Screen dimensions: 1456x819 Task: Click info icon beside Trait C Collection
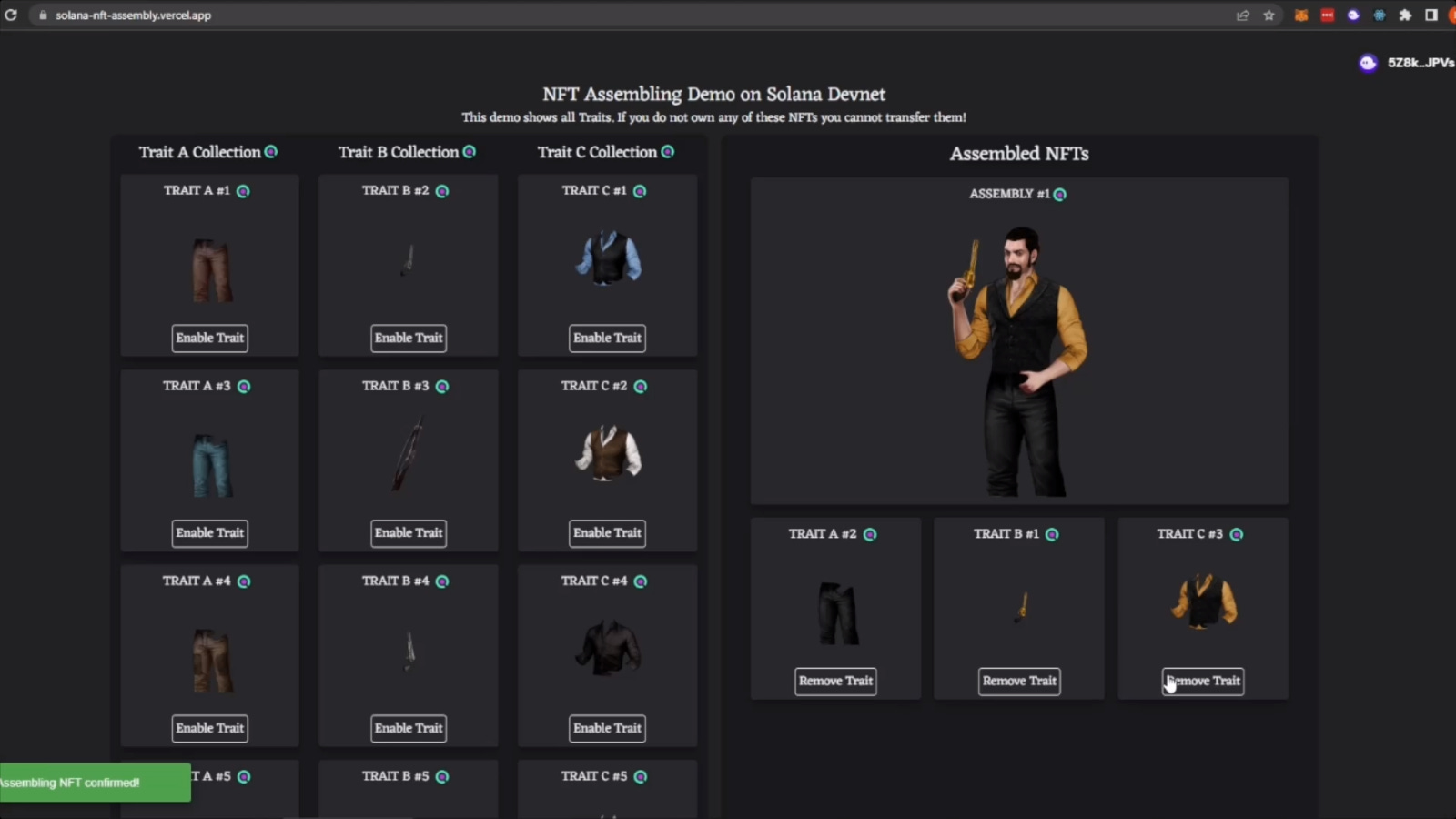(668, 152)
